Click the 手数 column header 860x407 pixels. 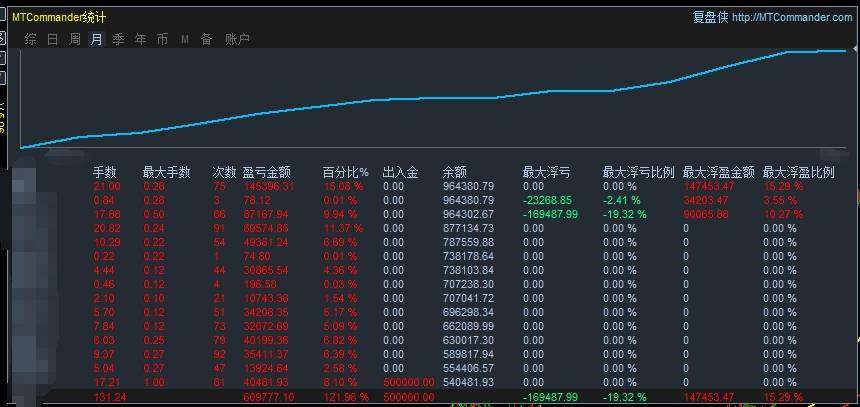105,172
